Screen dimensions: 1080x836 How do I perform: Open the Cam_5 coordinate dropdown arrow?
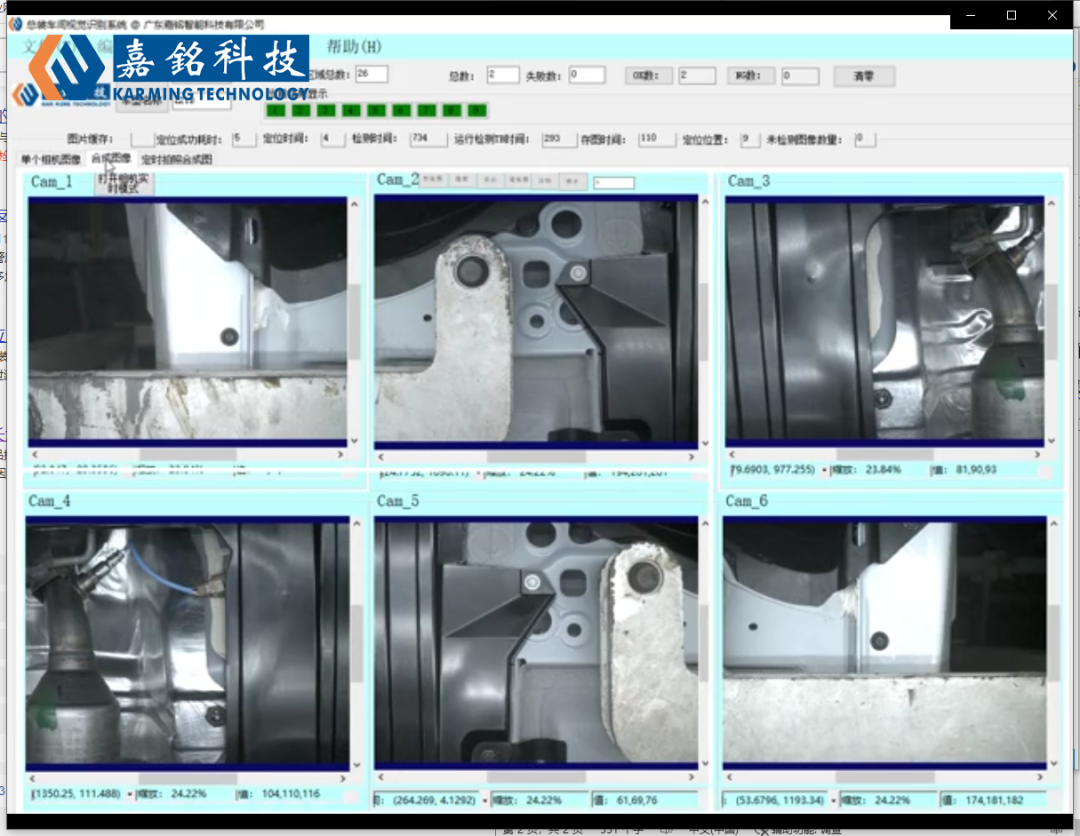[485, 801]
